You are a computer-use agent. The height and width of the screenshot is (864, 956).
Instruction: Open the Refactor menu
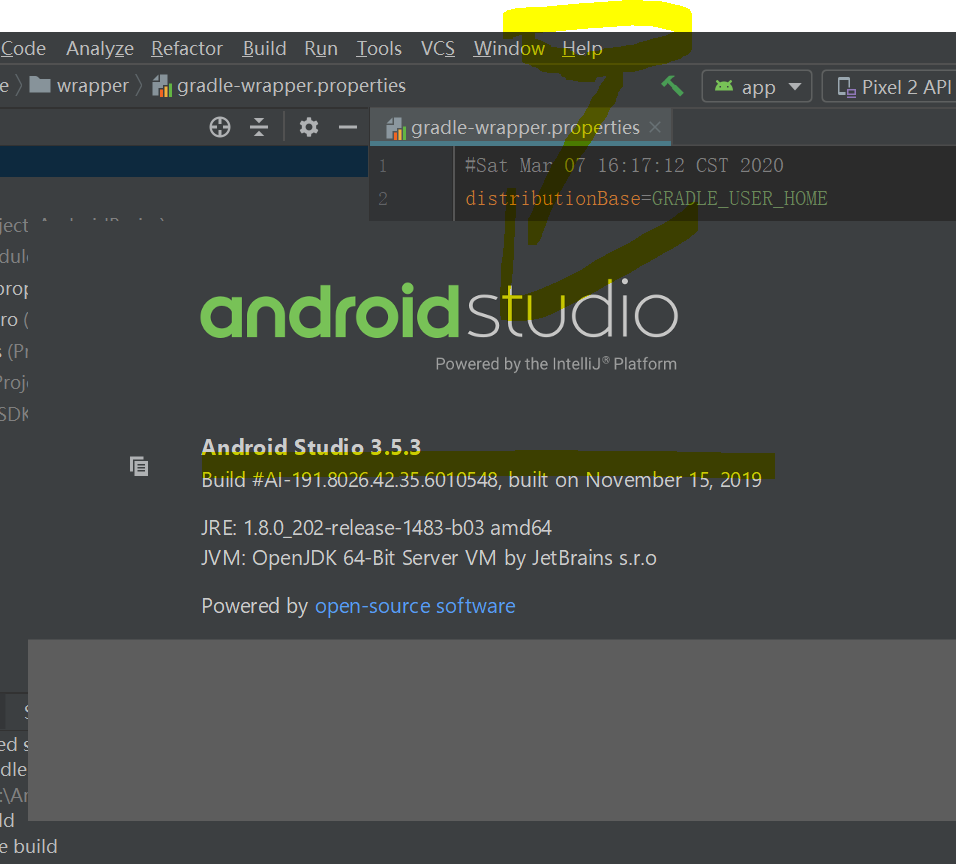187,48
